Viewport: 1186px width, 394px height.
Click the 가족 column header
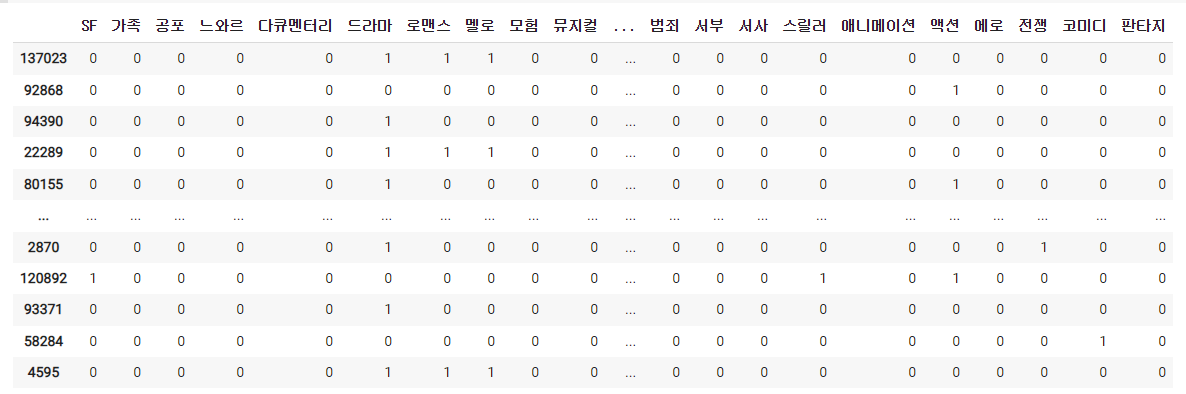(127, 26)
